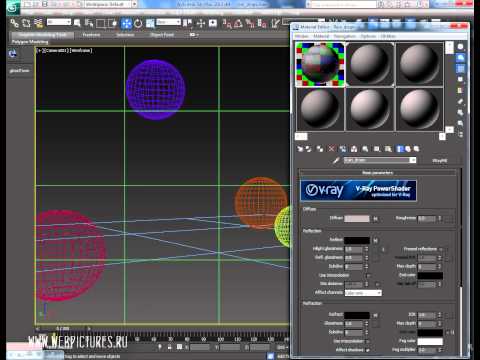Viewport: 480px width, 360px height.
Task: Pick material from object with eyedropper
Action: click(336, 160)
